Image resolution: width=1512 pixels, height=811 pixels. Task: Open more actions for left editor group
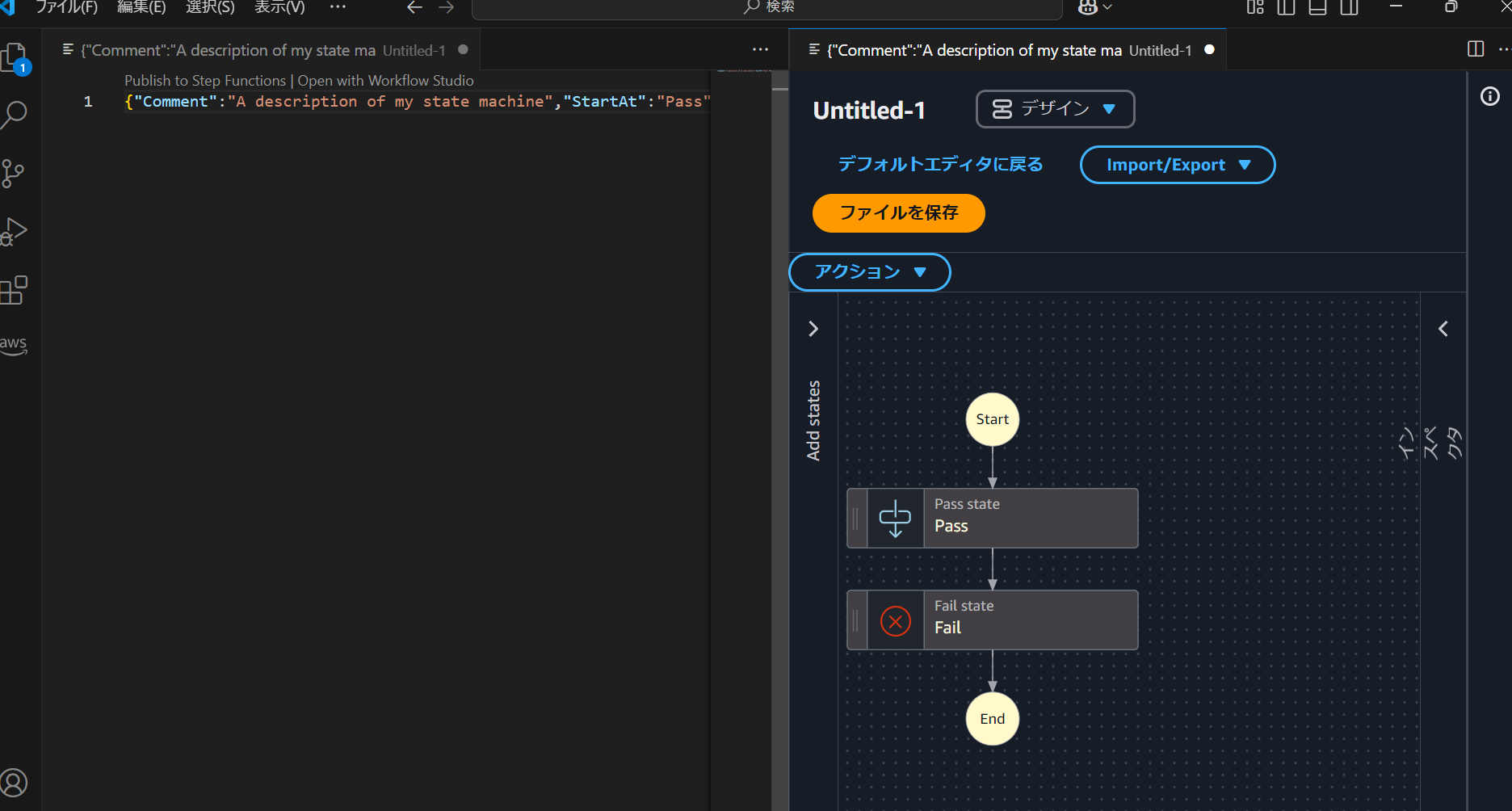coord(761,49)
